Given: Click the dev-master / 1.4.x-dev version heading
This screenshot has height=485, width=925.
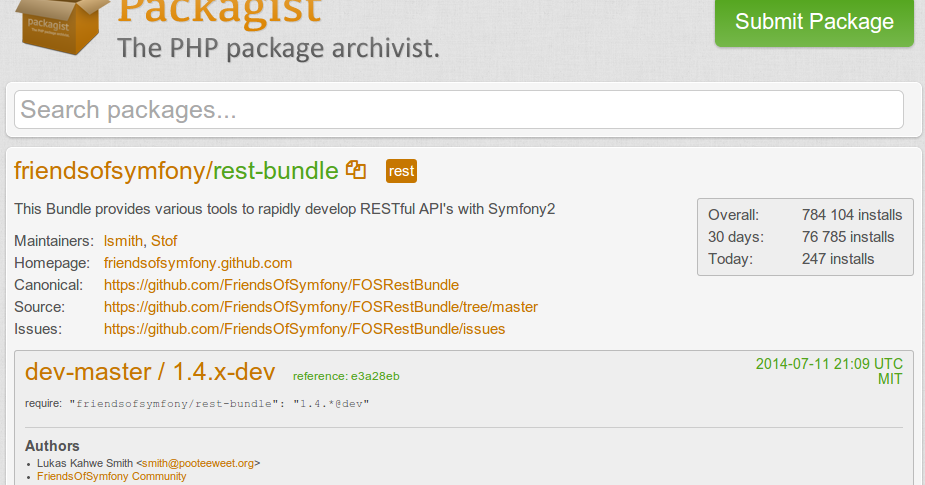Looking at the screenshot, I should [150, 372].
